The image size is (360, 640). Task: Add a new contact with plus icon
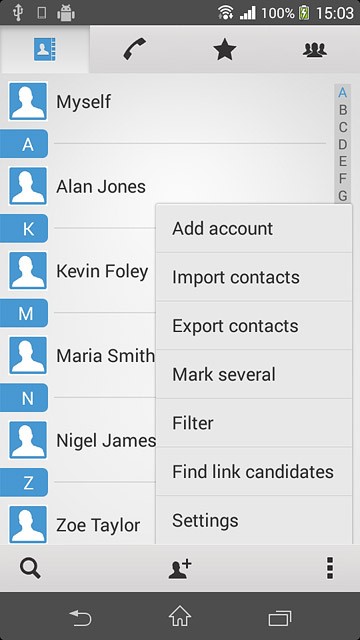[180, 568]
